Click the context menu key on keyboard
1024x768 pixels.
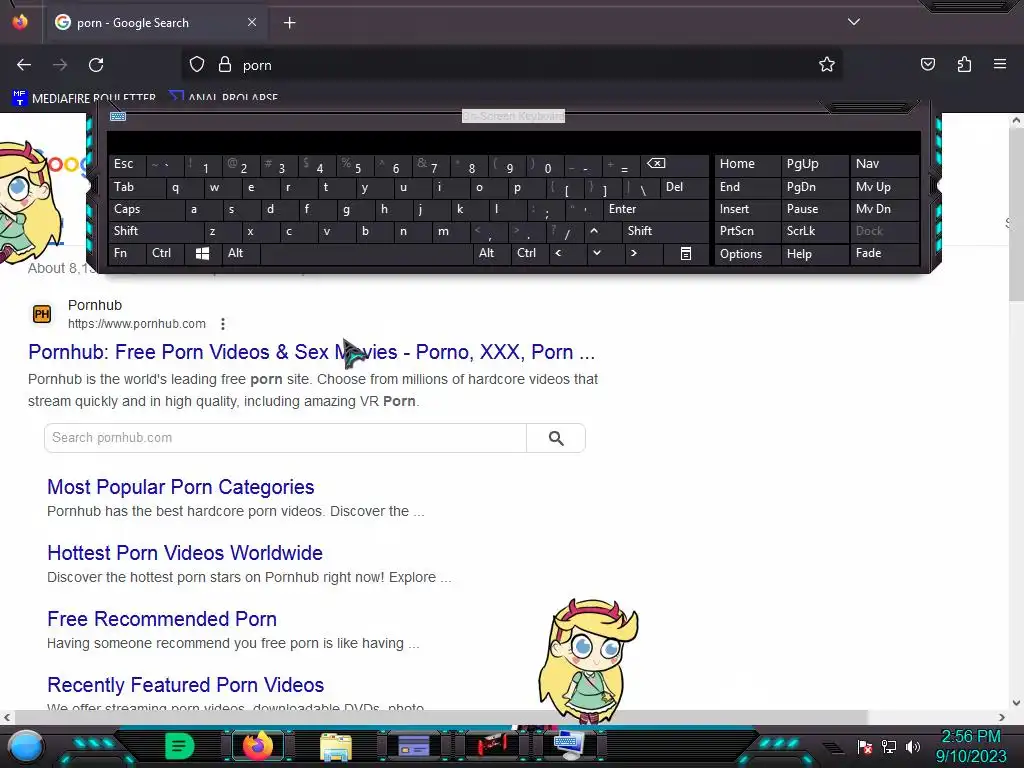pyautogui.click(x=686, y=254)
